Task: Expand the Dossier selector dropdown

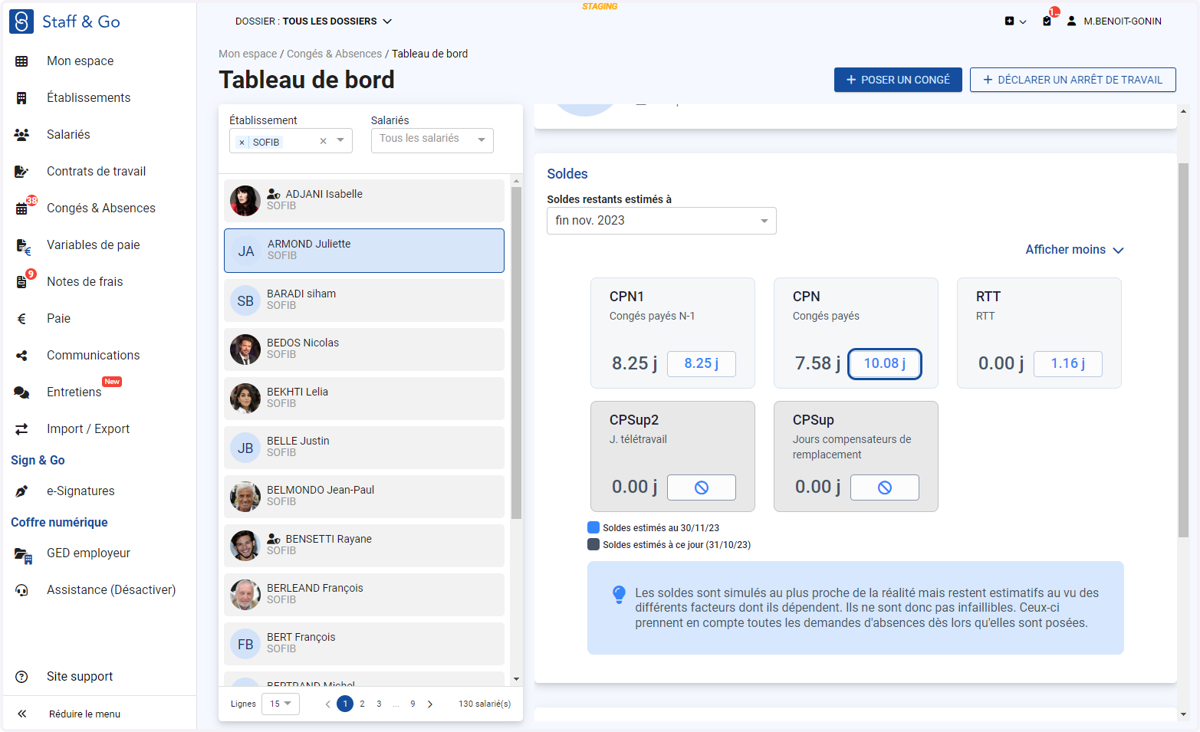Action: 314,21
